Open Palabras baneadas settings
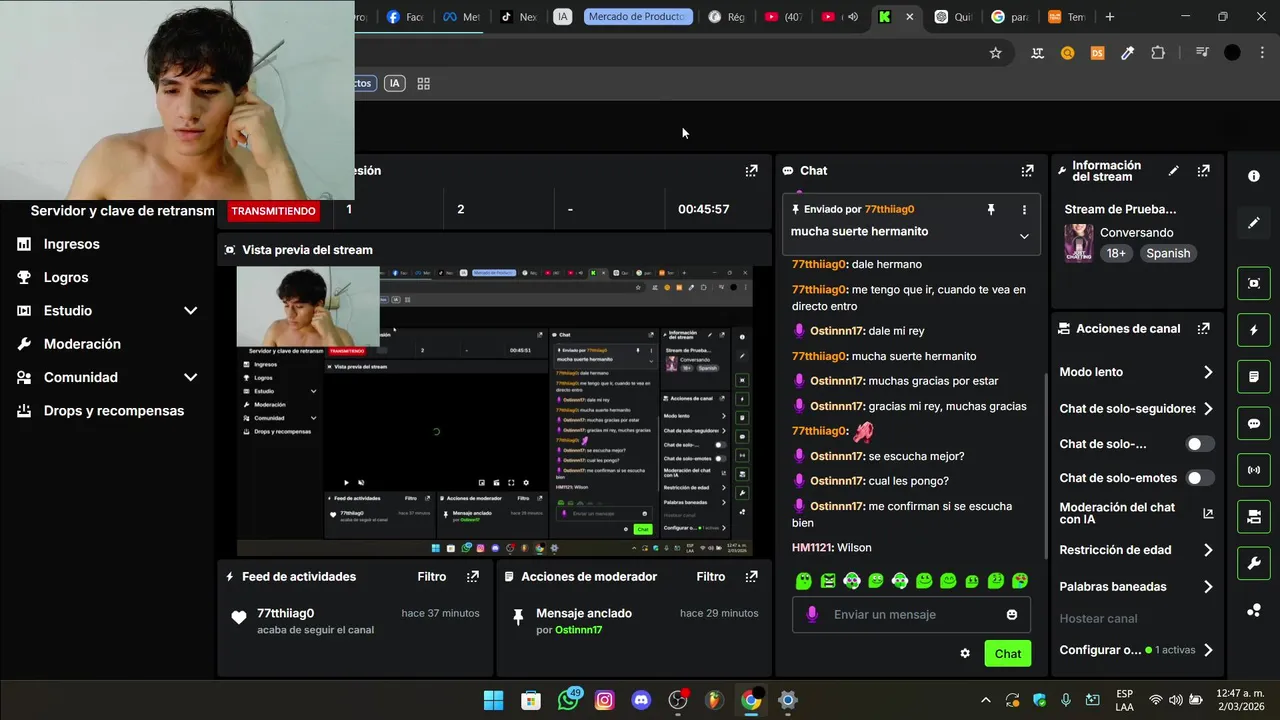 [1136, 587]
